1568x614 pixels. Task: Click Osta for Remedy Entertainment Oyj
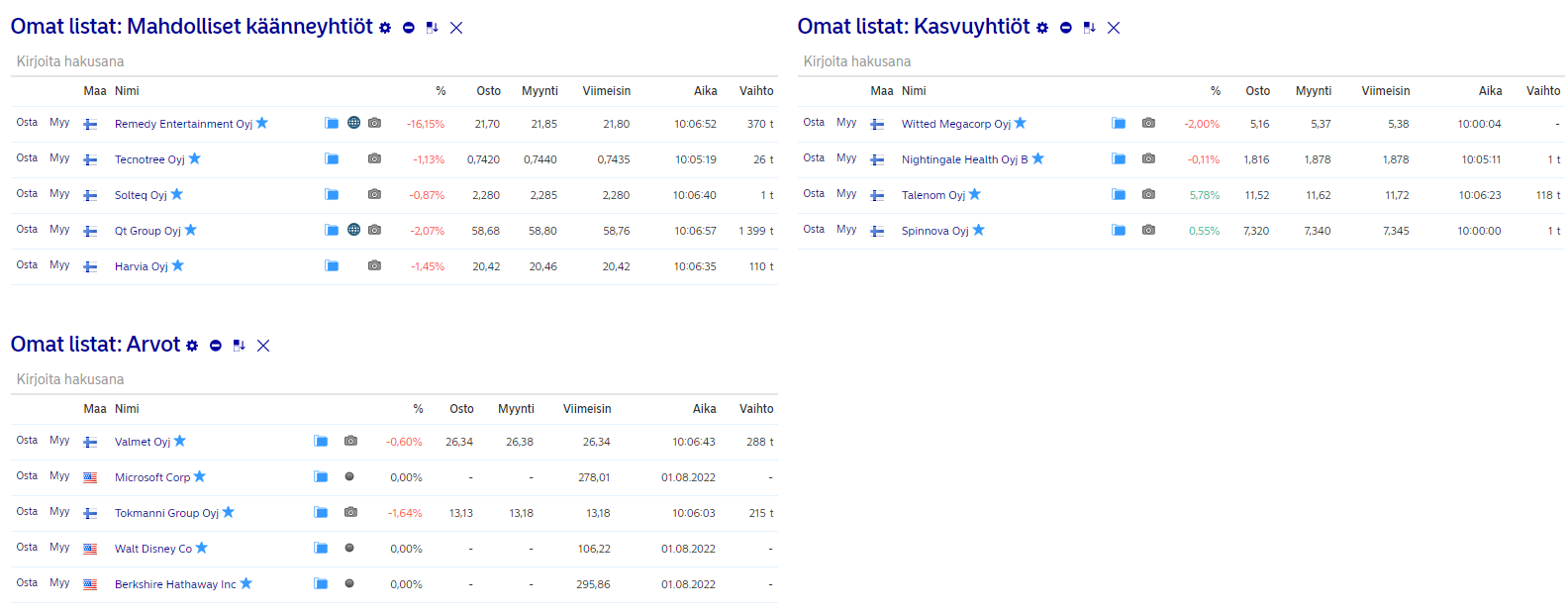pos(27,123)
